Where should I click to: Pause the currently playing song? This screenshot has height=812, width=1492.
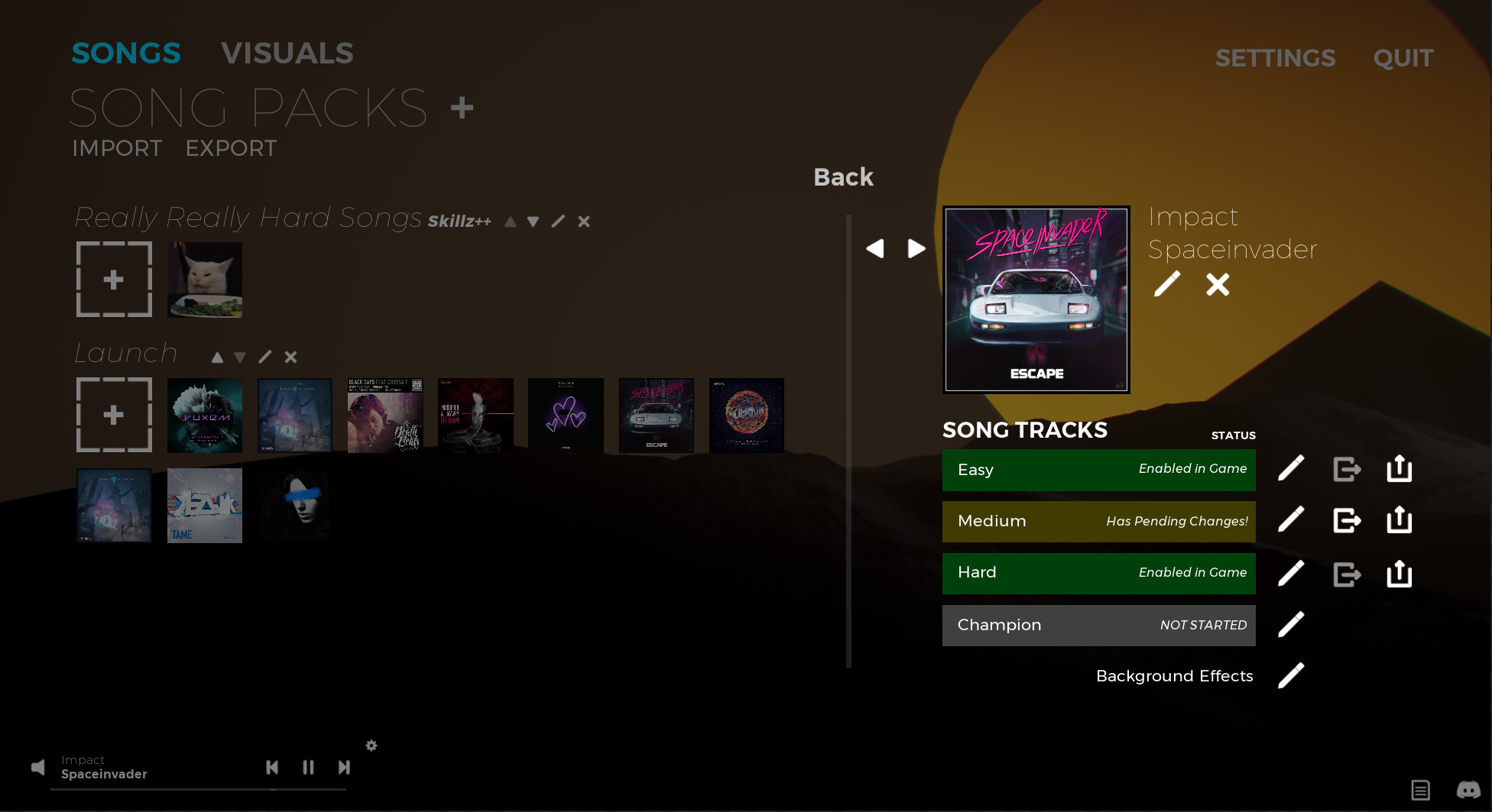(308, 767)
